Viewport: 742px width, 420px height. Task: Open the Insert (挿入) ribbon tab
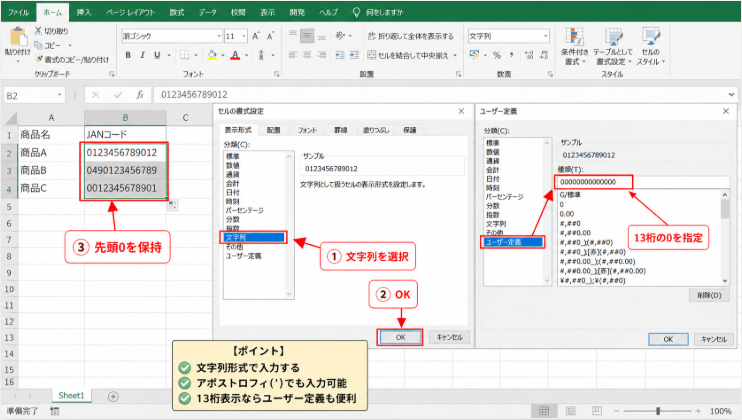point(84,12)
